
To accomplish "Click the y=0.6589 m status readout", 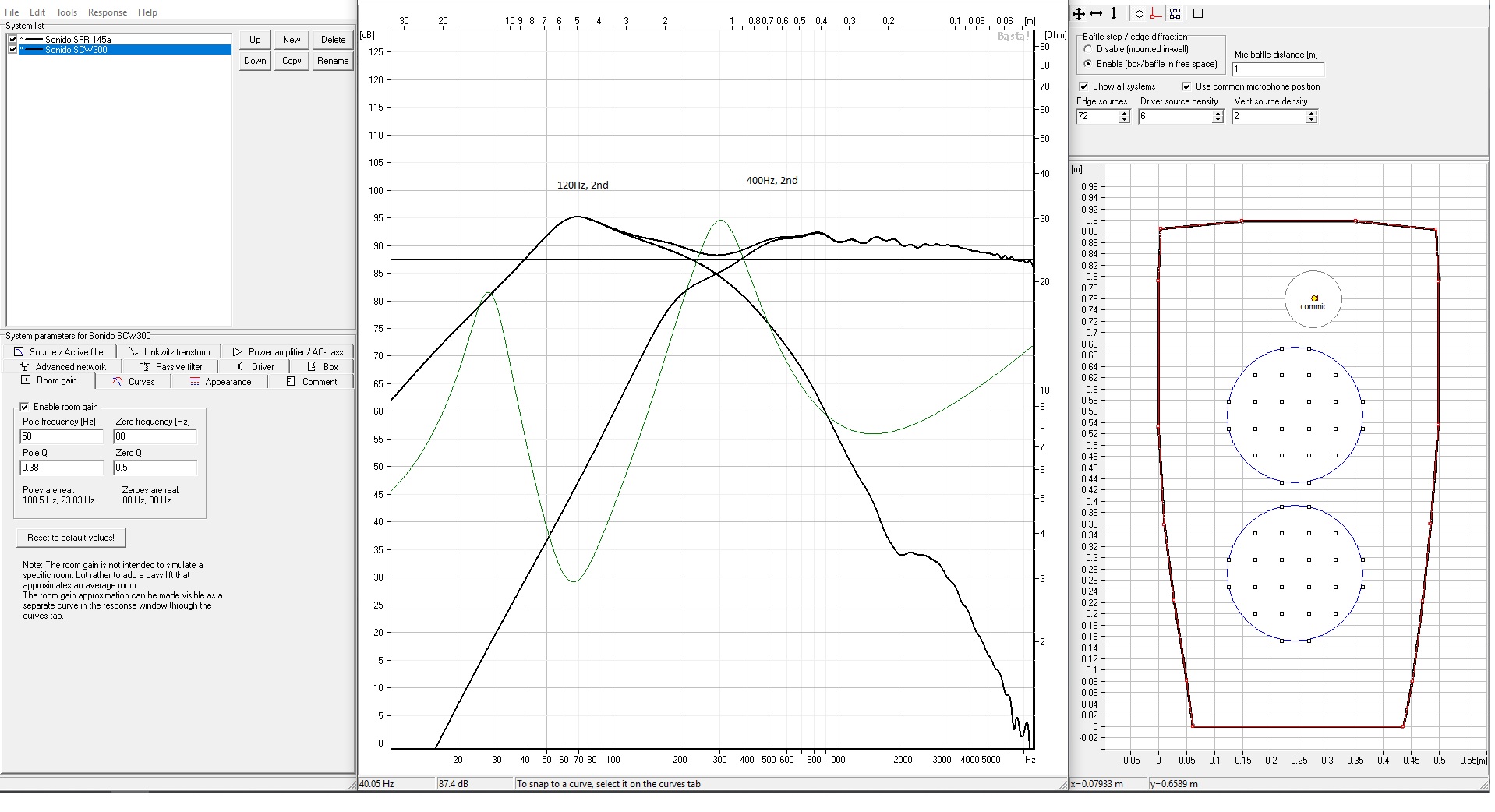I will 1174,783.
